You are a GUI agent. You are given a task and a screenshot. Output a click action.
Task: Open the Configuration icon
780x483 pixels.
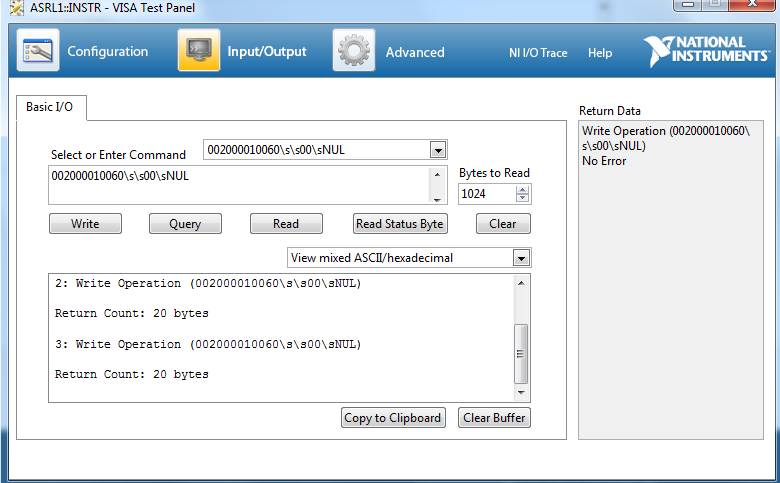pyautogui.click(x=38, y=50)
